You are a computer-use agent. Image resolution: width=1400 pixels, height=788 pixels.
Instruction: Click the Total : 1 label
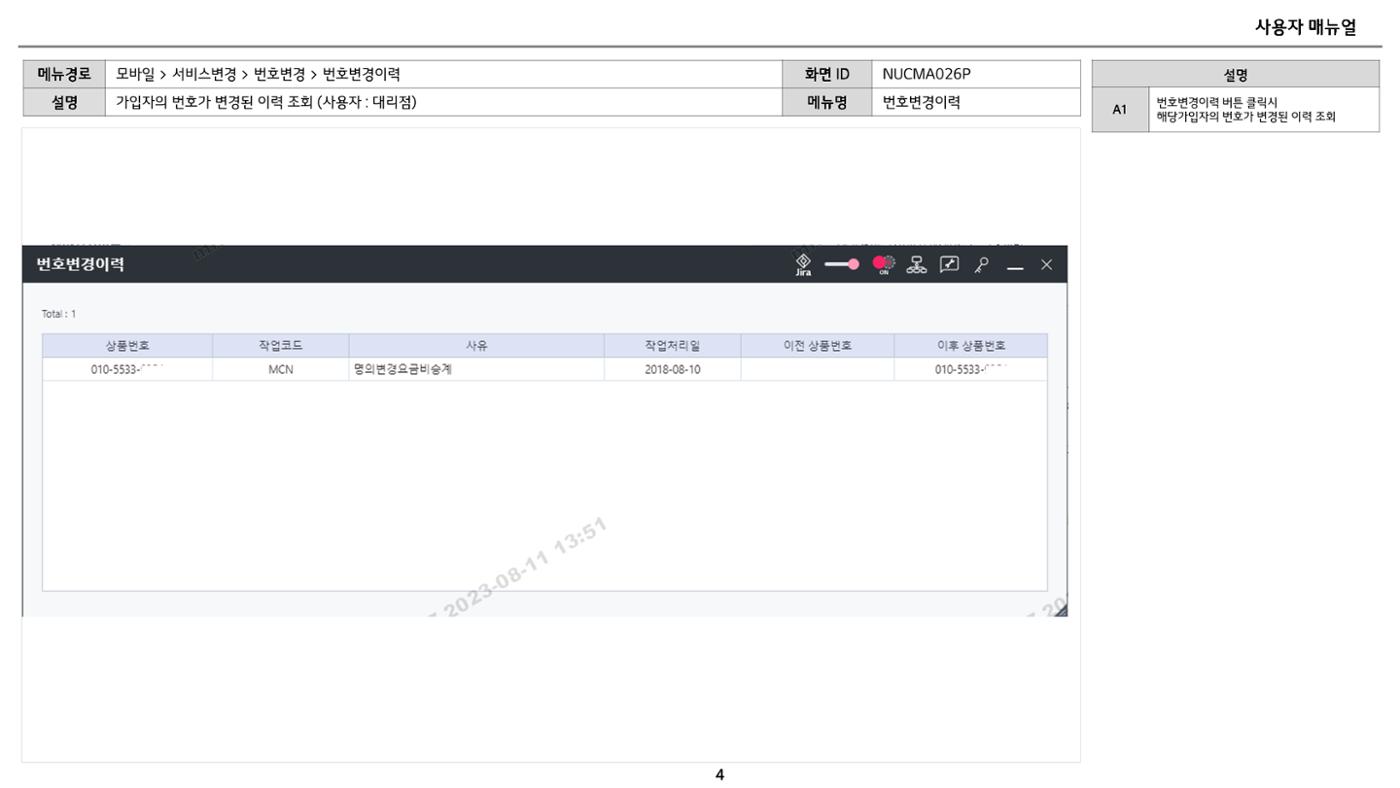(x=60, y=314)
